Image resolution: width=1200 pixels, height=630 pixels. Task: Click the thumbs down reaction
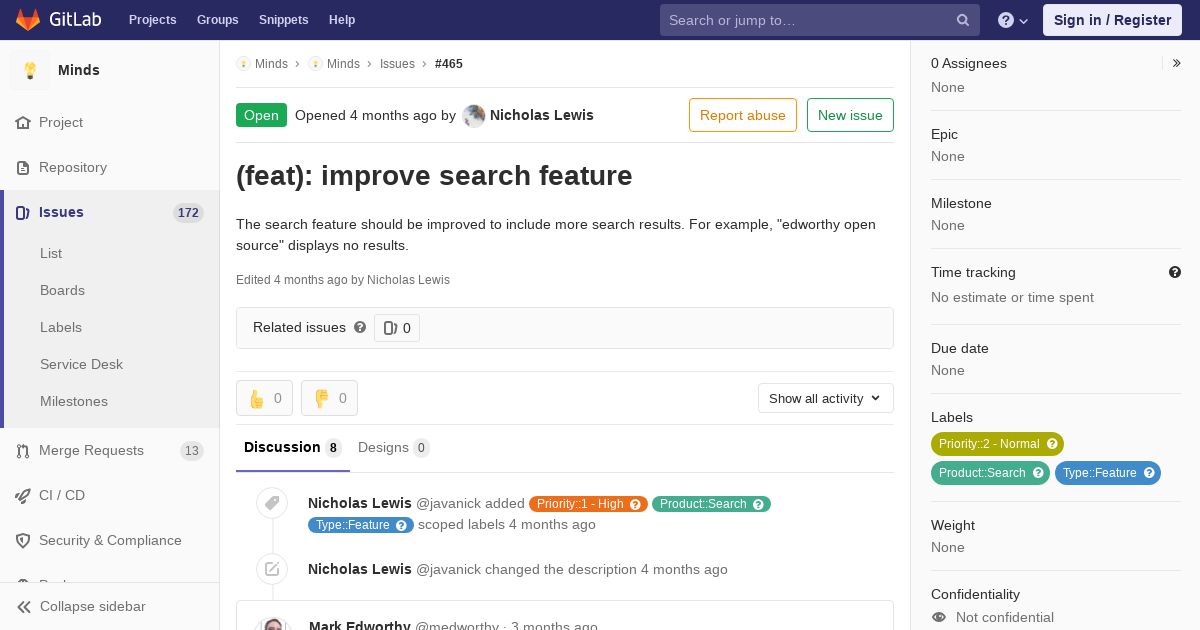point(330,398)
